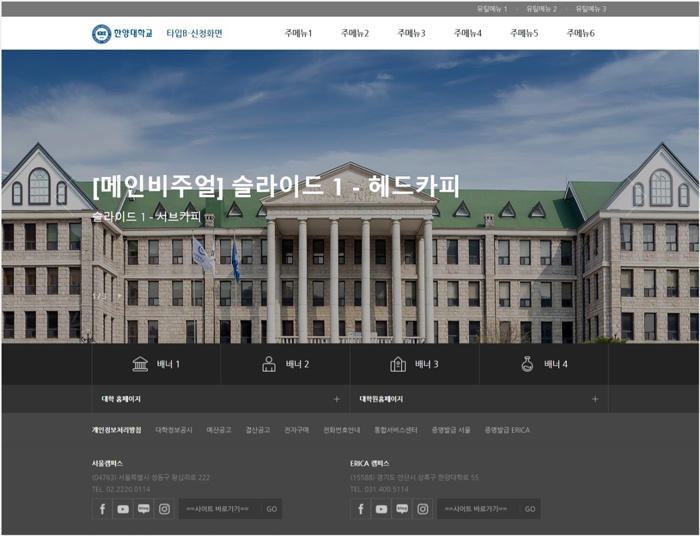Open the 개인정보처리방침 footer link

pos(116,430)
